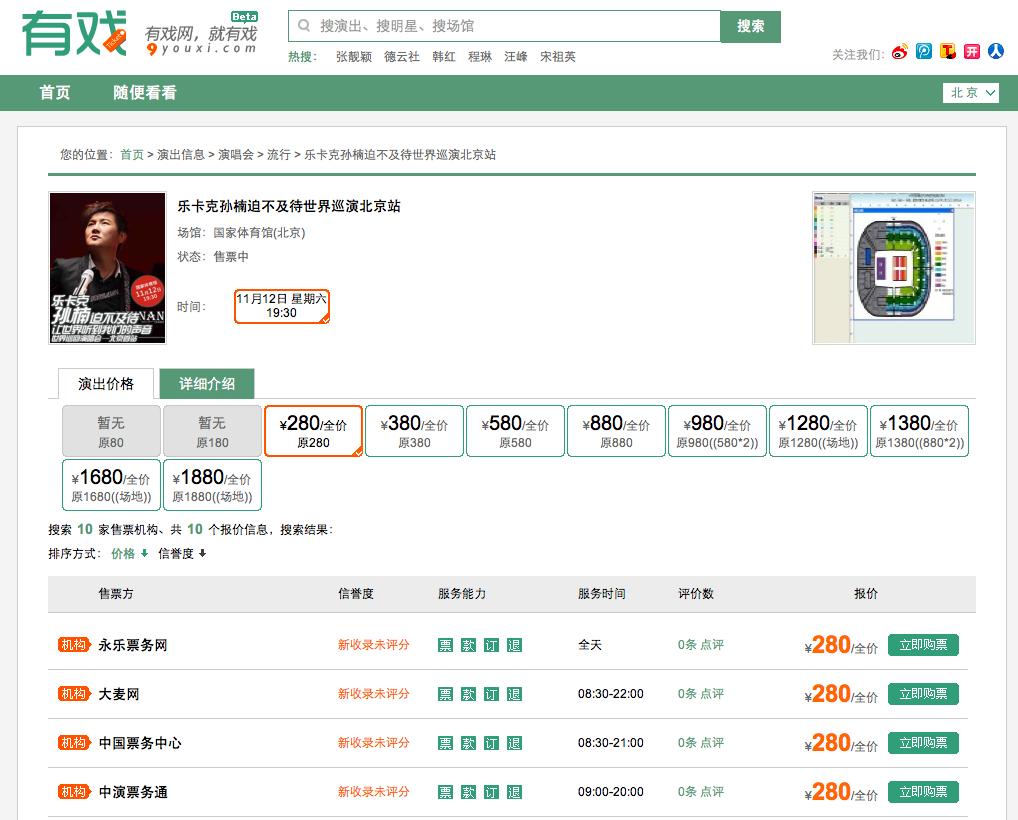
Task: Click hot search term 张靓颖
Action: click(x=354, y=56)
